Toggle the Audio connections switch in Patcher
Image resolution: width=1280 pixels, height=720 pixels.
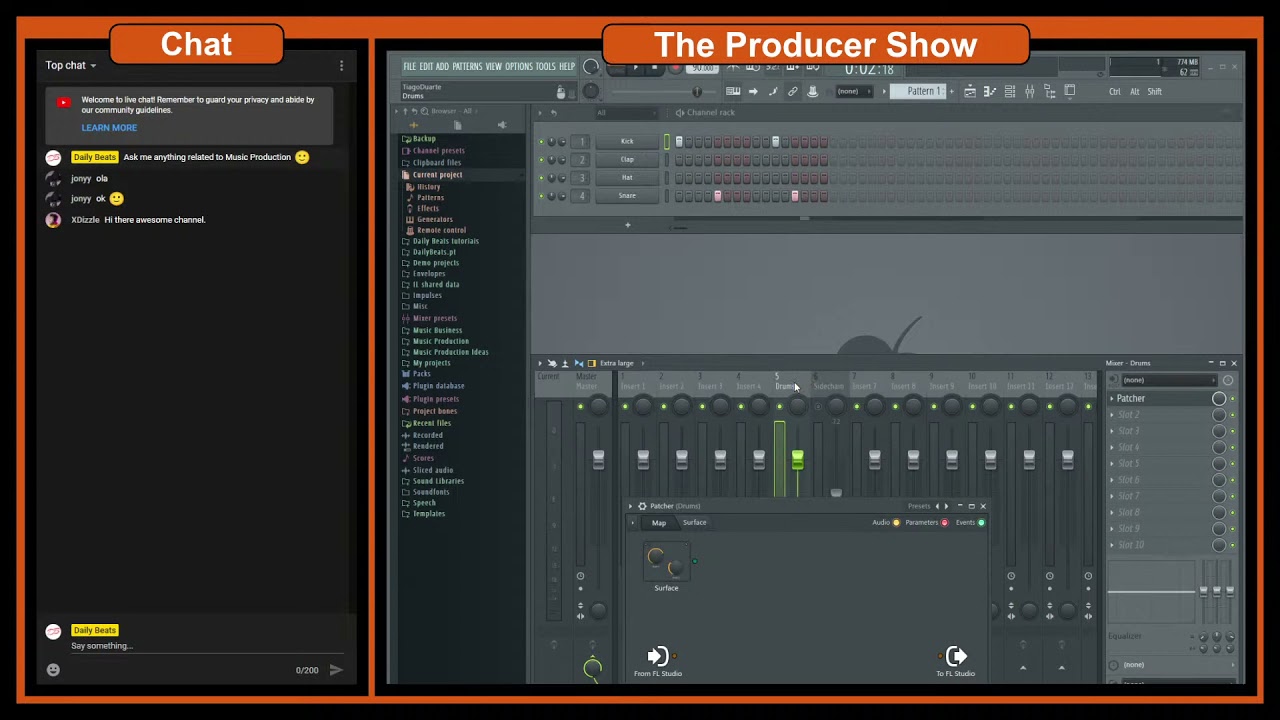click(x=896, y=523)
